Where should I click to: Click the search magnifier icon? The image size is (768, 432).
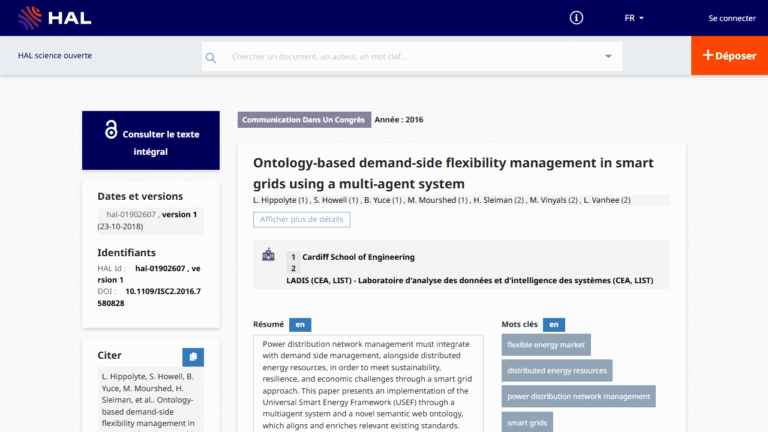[211, 57]
